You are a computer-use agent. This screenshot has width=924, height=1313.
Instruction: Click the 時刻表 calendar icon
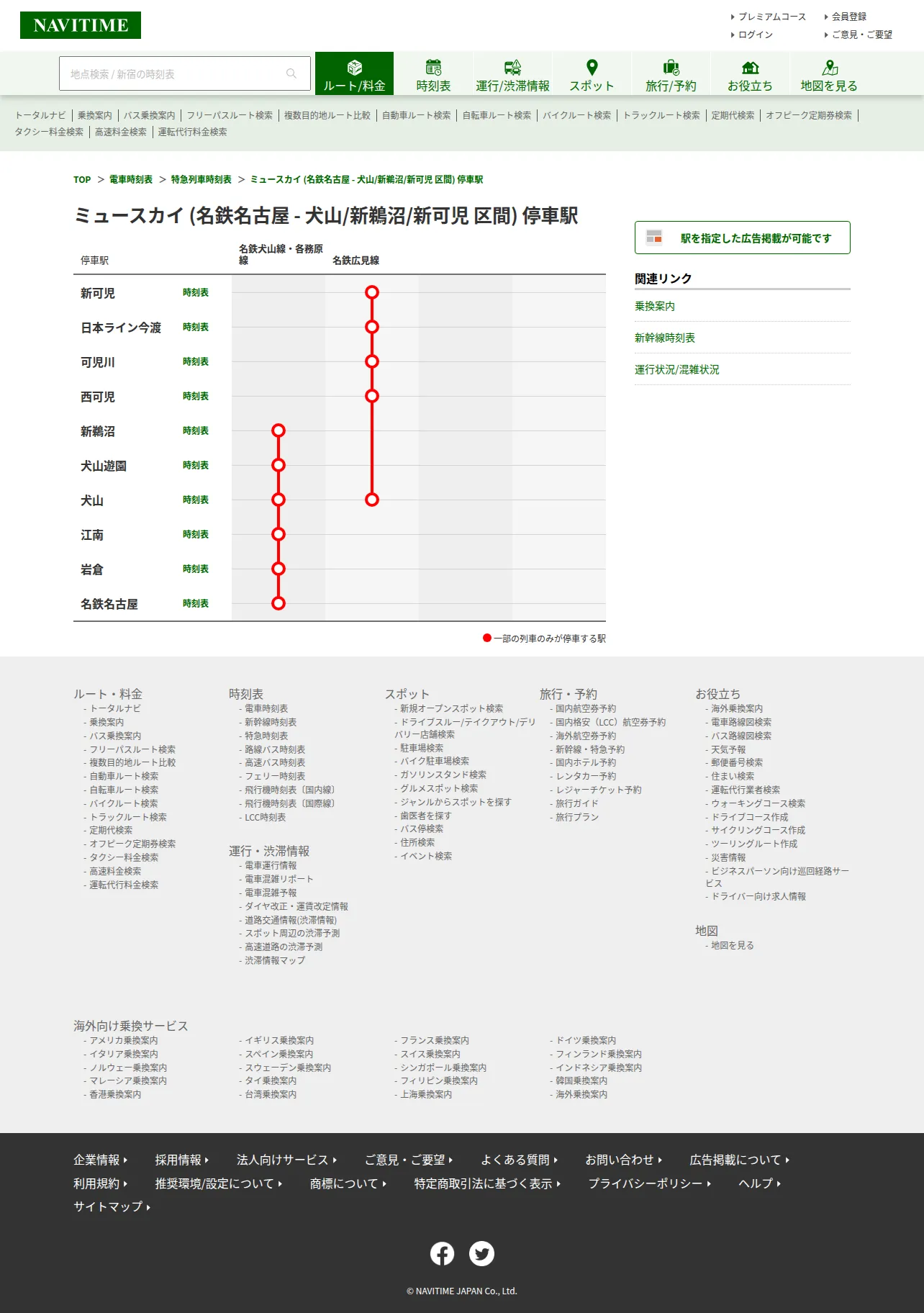[433, 68]
